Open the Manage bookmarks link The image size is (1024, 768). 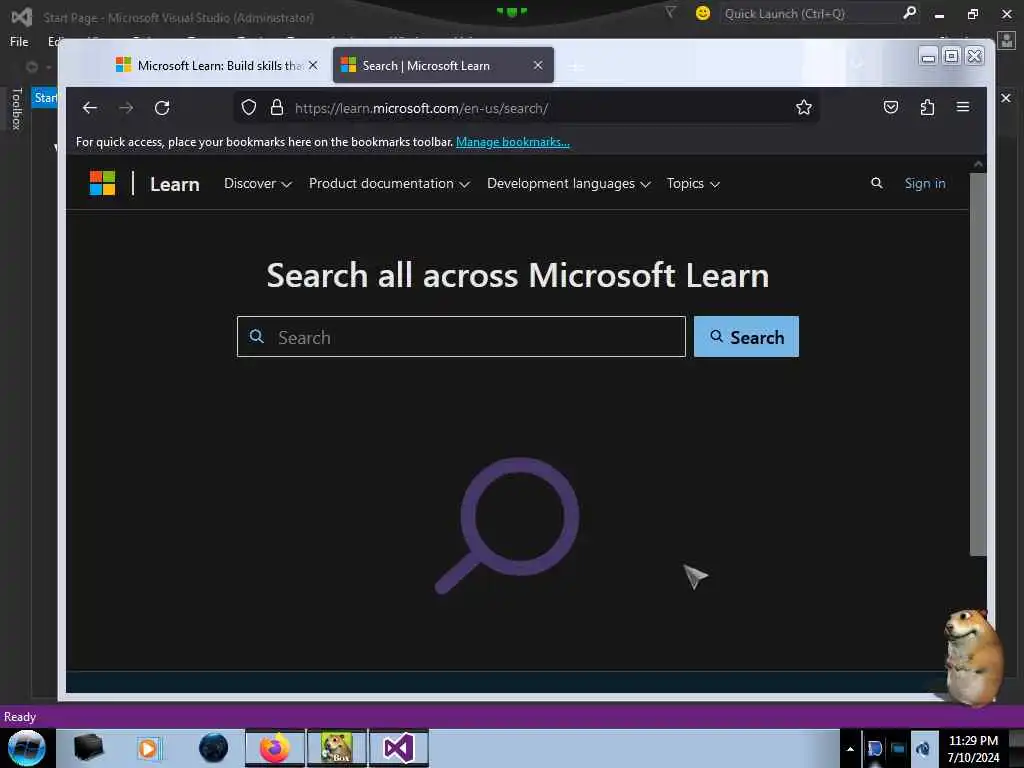pos(513,142)
